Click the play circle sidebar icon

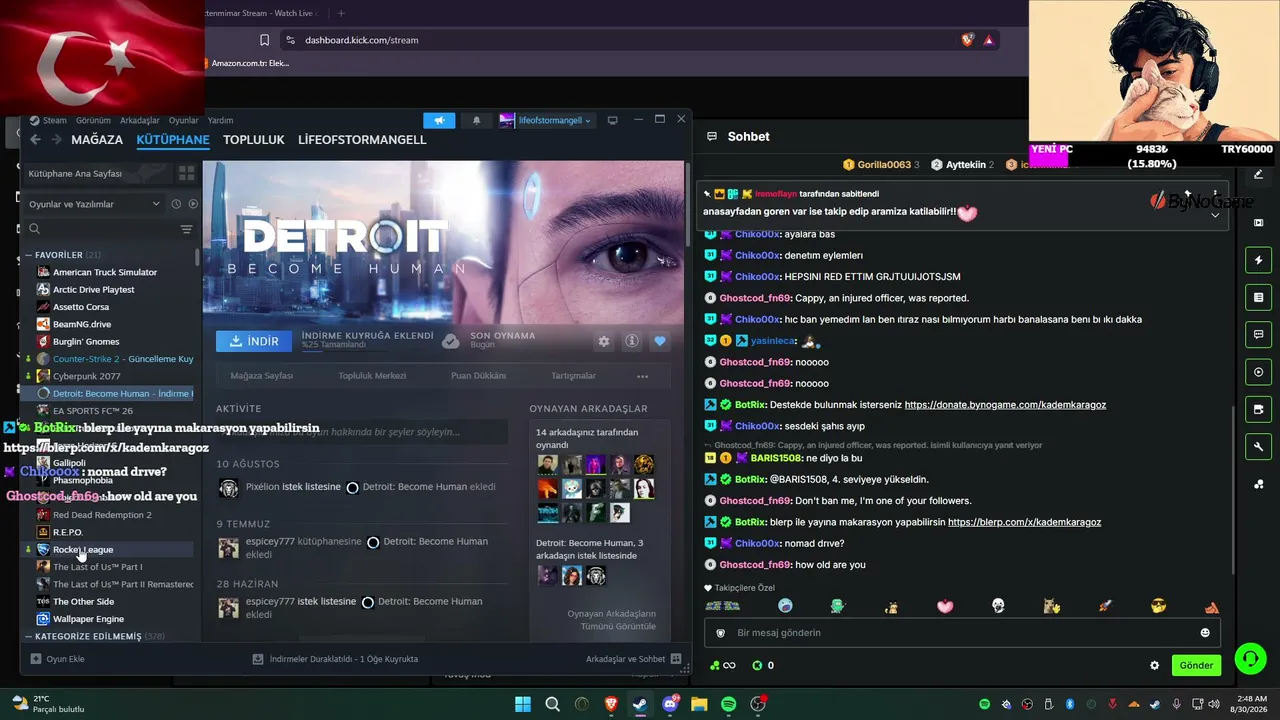(x=1259, y=372)
